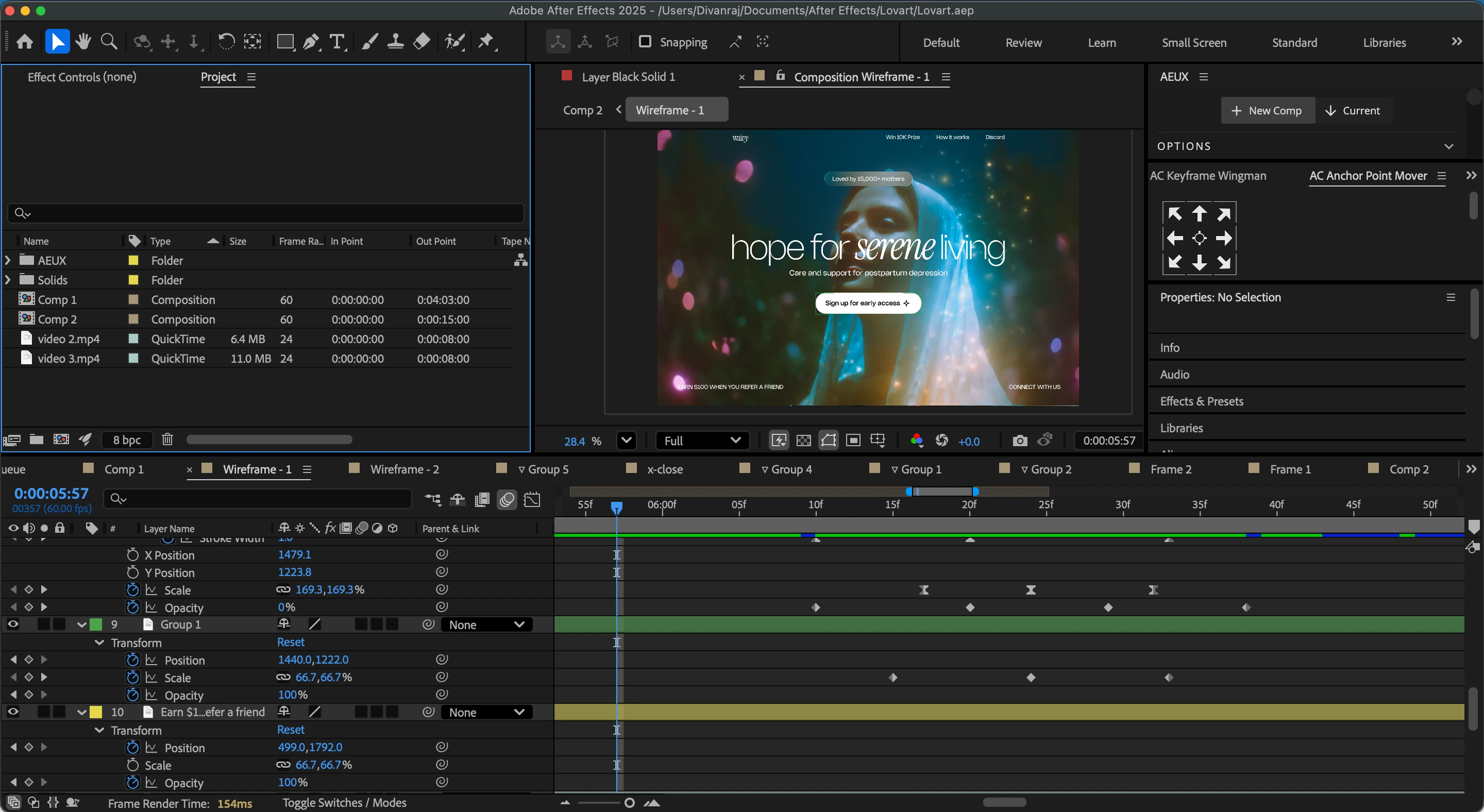Viewport: 1484px width, 812px height.
Task: Move anchor point to top-left arrow
Action: [1174, 214]
